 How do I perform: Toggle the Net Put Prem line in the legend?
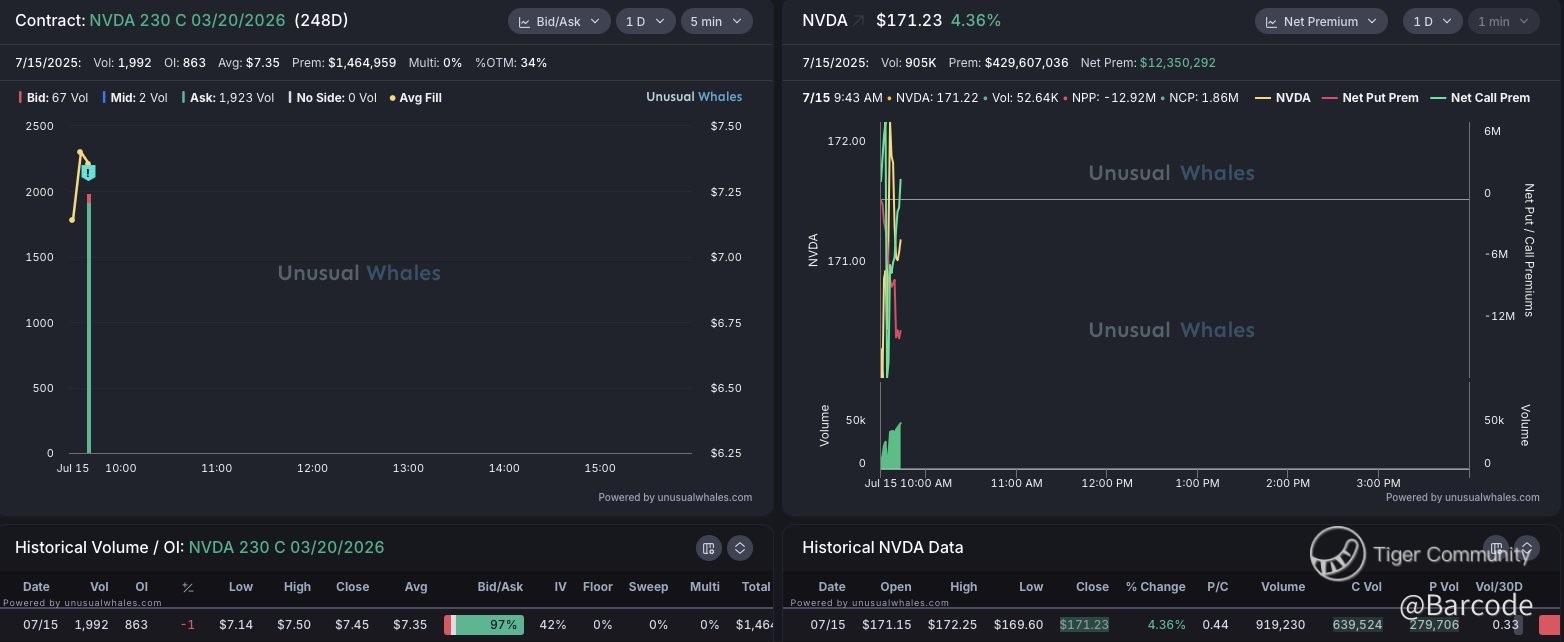1370,98
